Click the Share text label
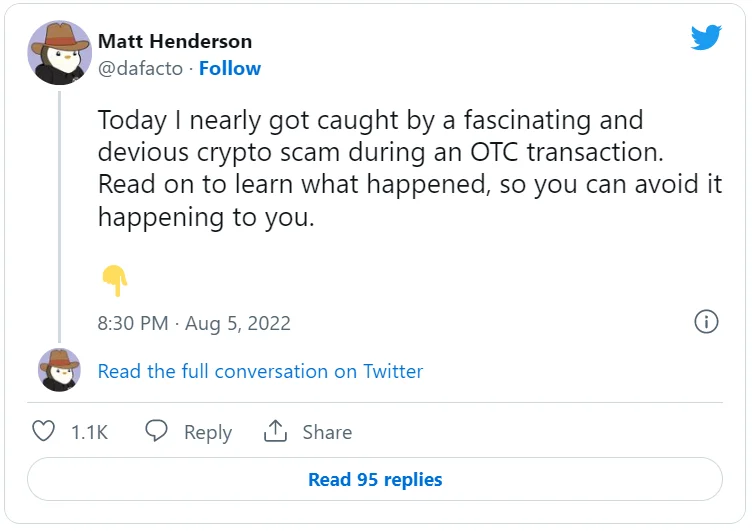This screenshot has width=752, height=531. pyautogui.click(x=327, y=432)
